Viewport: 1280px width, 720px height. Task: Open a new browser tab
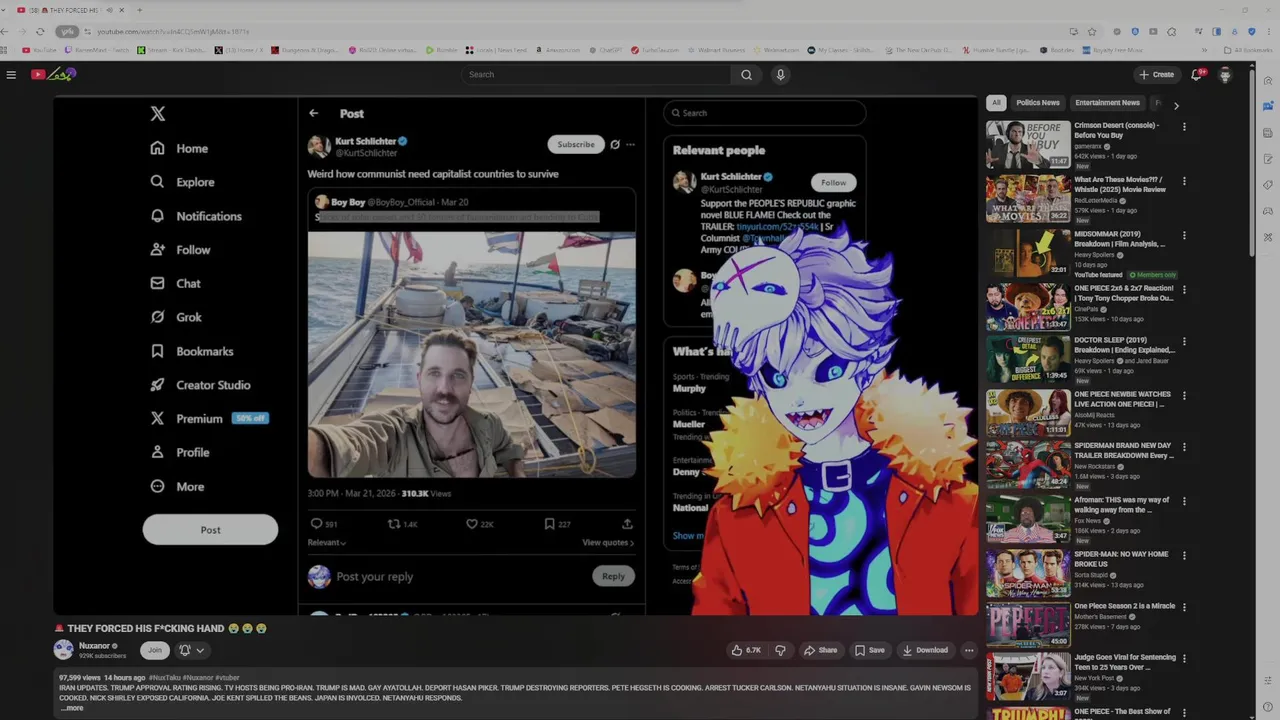(139, 10)
